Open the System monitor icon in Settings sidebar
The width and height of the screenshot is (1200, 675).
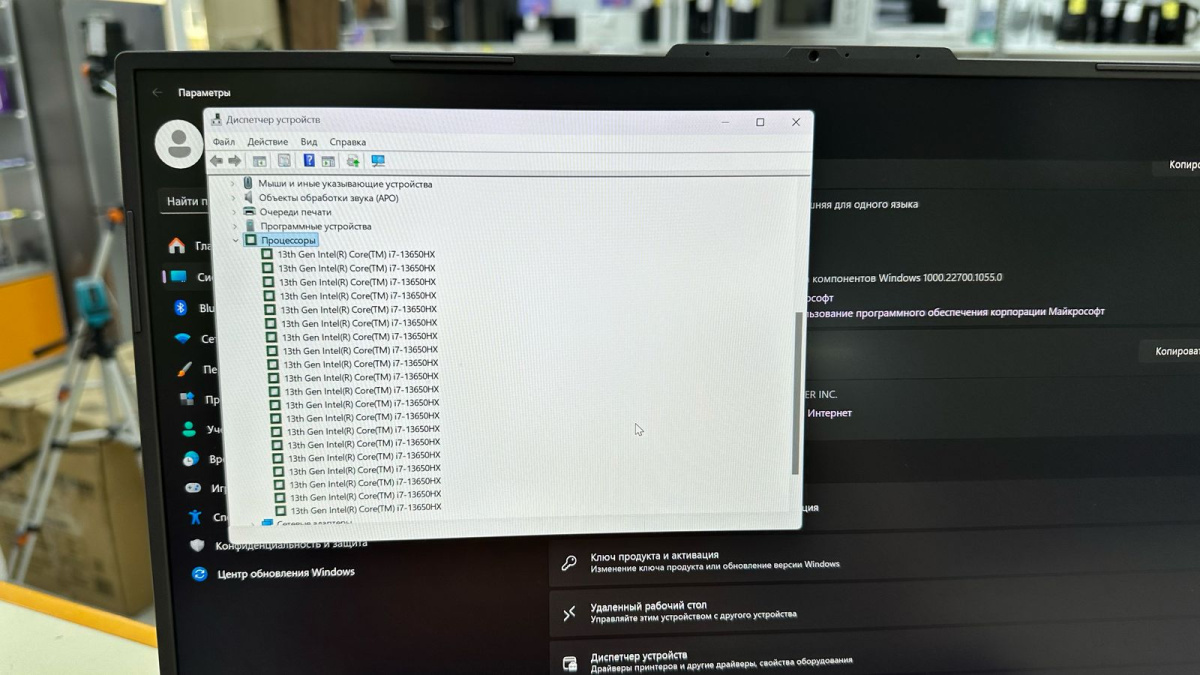coord(178,277)
